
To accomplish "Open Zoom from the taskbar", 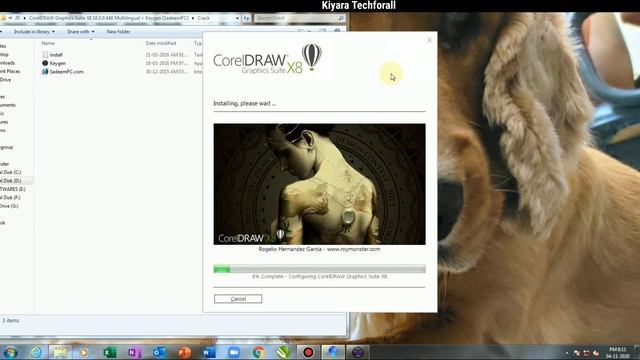I will [x=234, y=352].
